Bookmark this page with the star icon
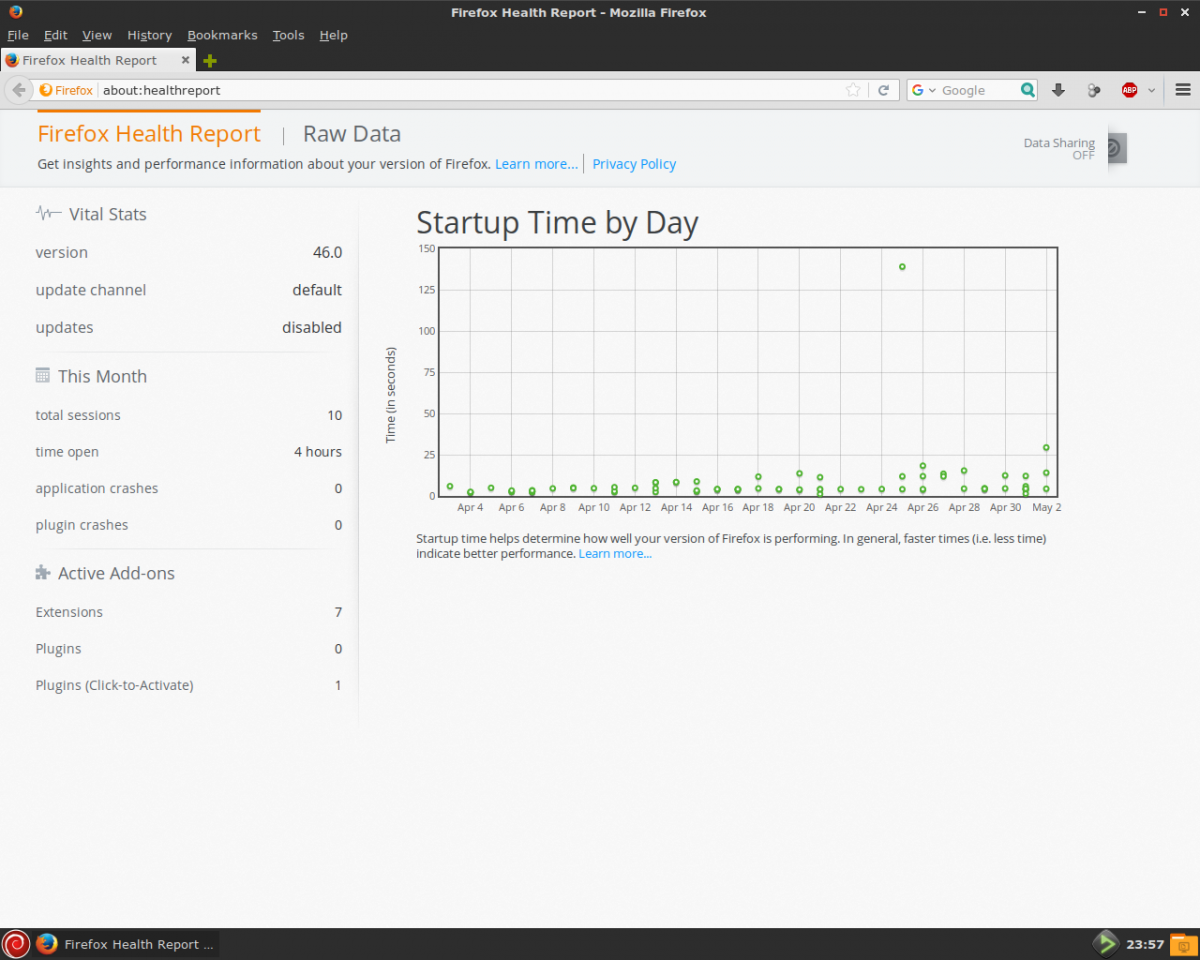The width and height of the screenshot is (1200, 960). click(853, 90)
